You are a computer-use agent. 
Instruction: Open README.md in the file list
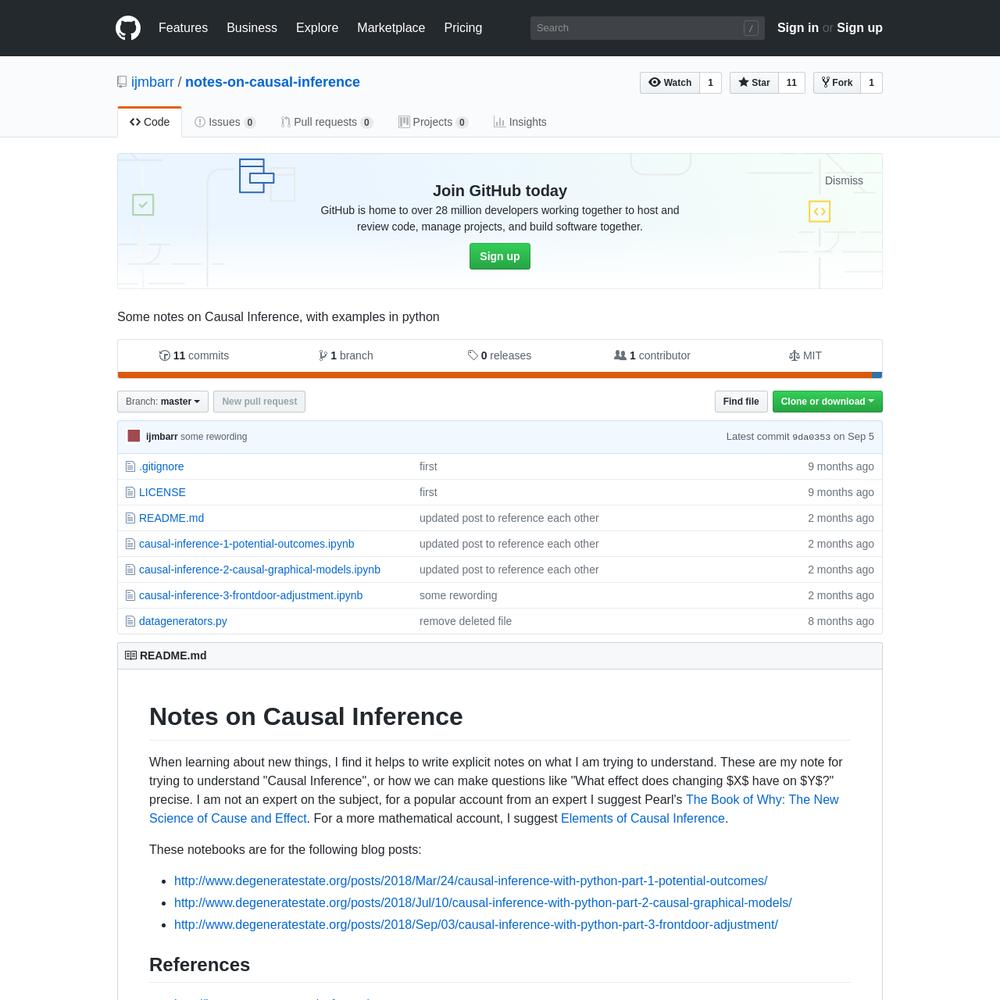click(172, 518)
